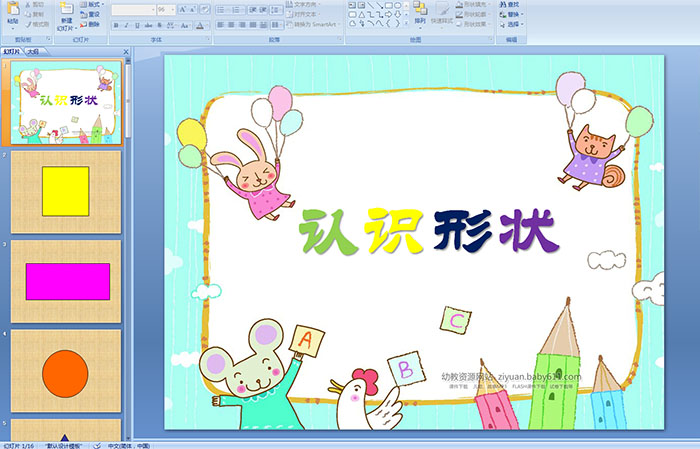Toggle Underline text formatting
Image resolution: width=700 pixels, height=449 pixels.
(x=137, y=24)
